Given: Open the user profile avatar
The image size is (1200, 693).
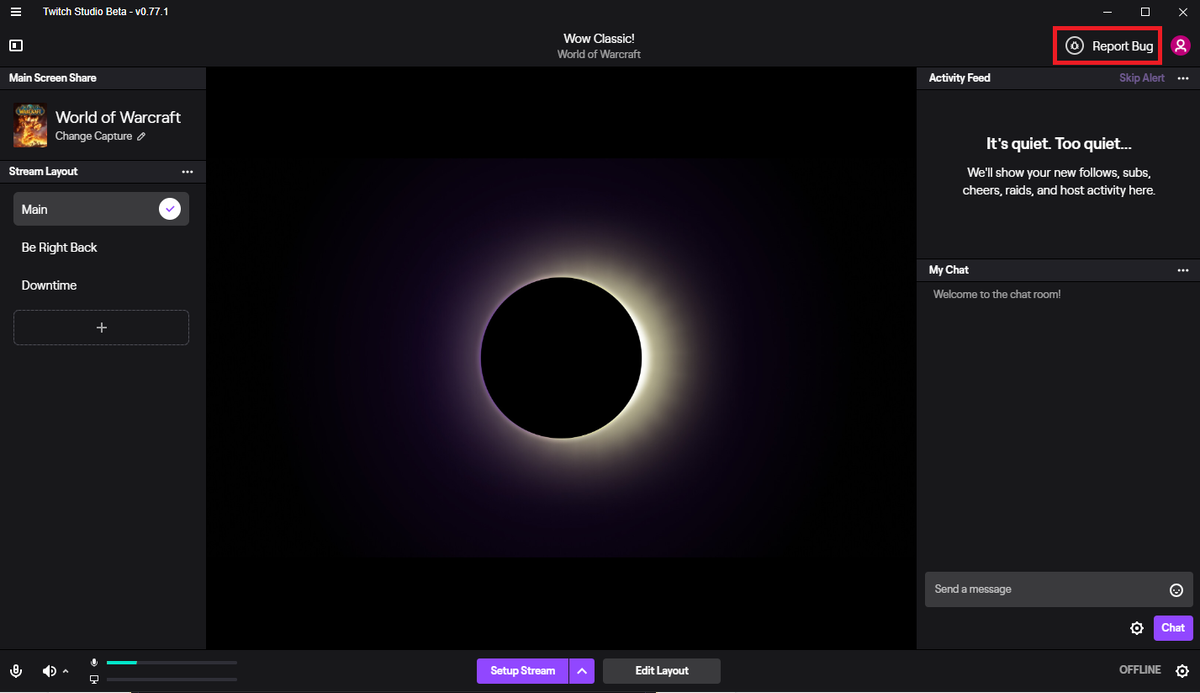Looking at the screenshot, I should click(1181, 46).
